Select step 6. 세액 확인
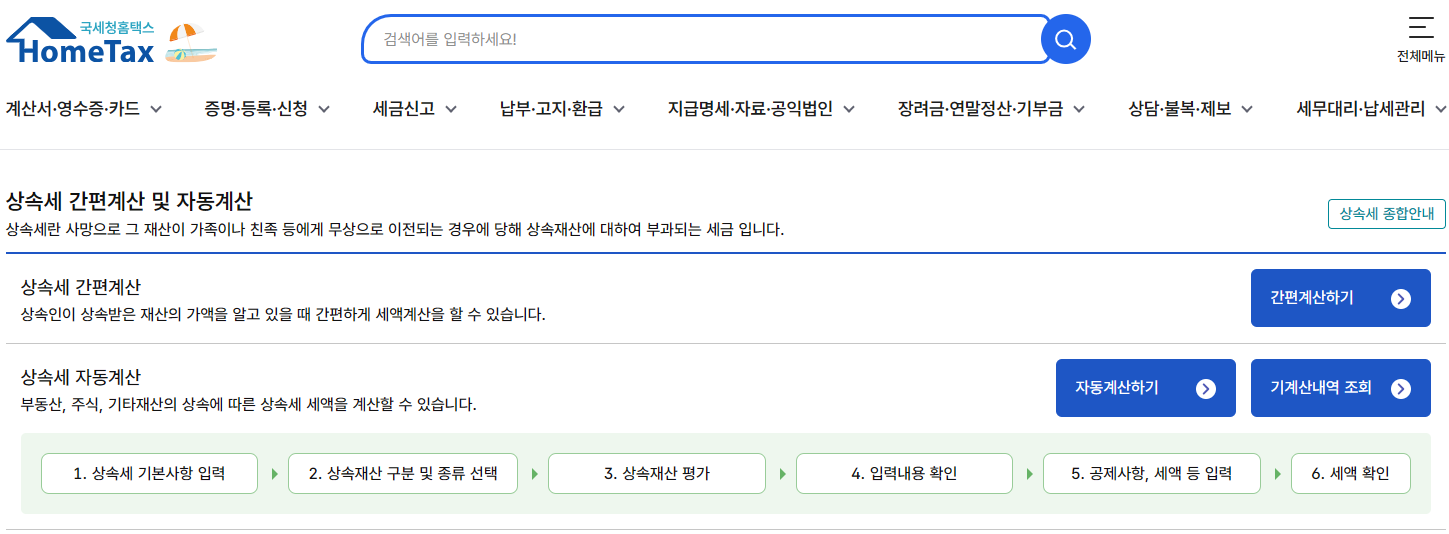1449x534 pixels. 1350,474
